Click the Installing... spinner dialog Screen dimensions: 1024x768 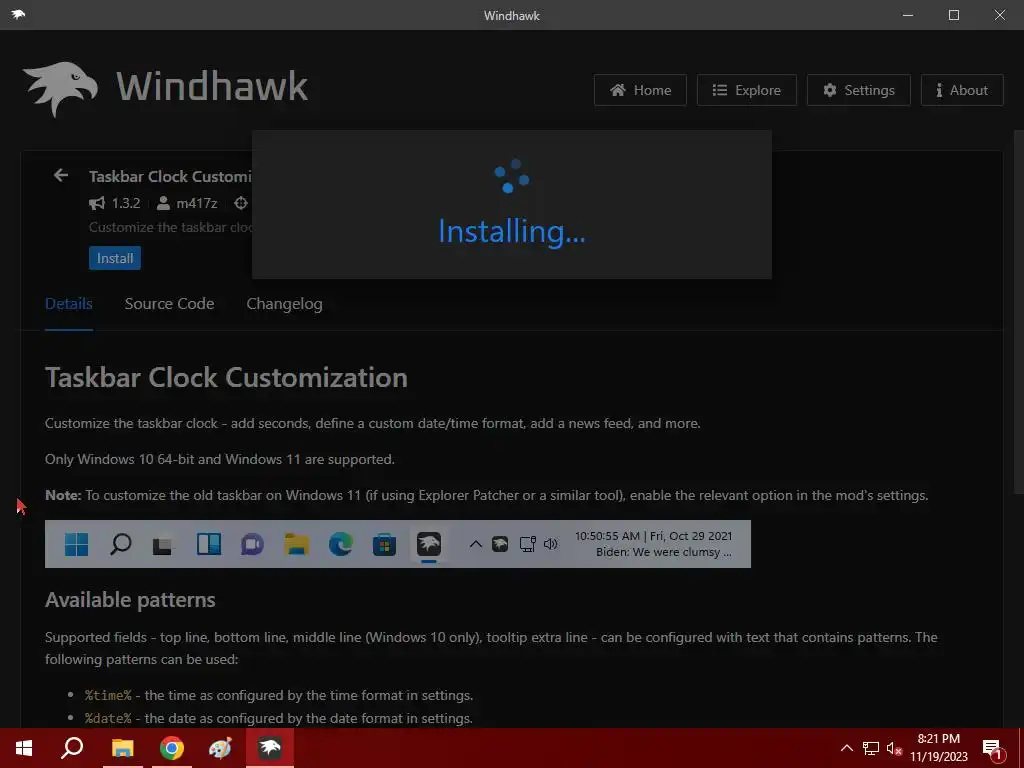tap(512, 204)
